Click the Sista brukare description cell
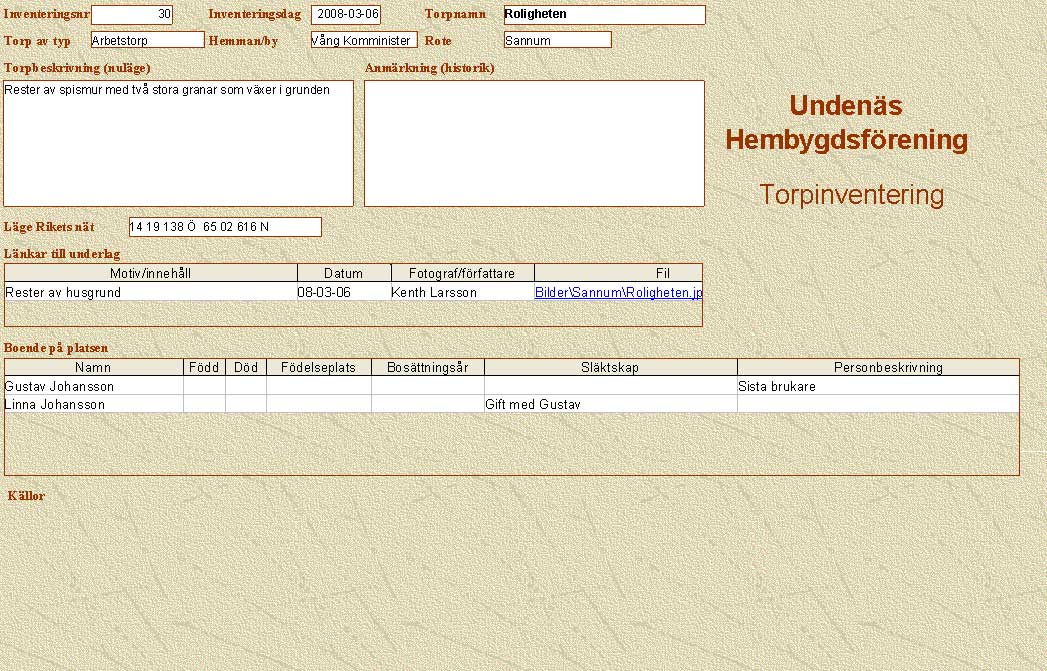Viewport: 1047px width, 671px height. 877,386
